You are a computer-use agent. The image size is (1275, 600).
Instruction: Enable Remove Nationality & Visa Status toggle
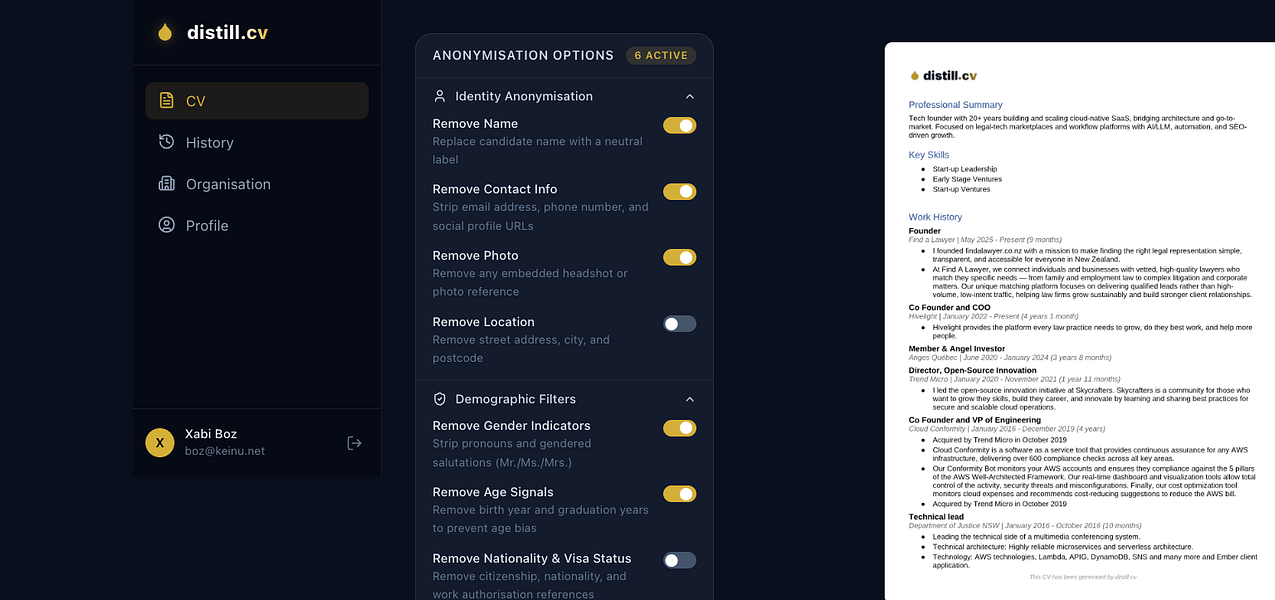680,560
